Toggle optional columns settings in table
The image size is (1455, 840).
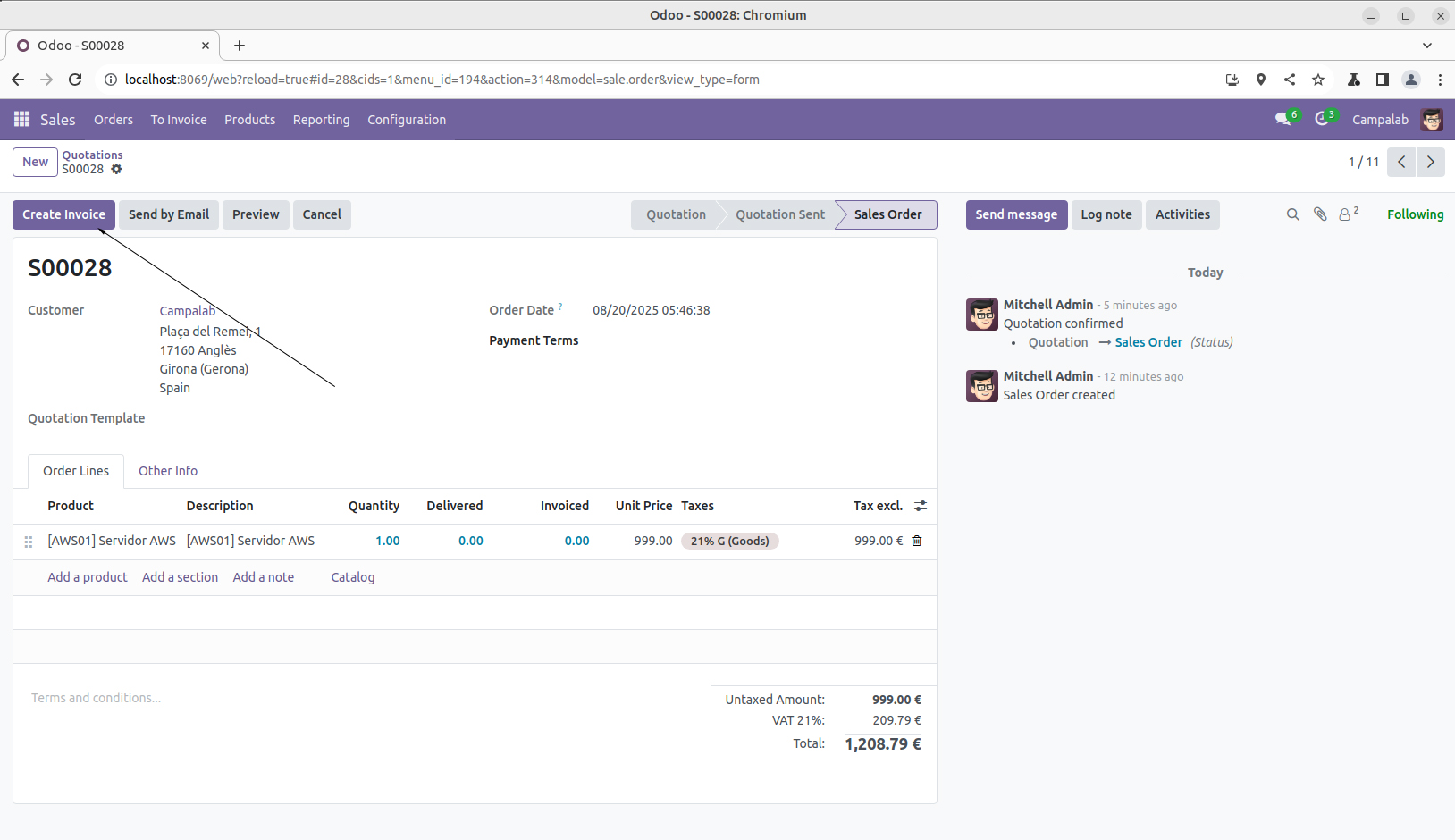921,506
